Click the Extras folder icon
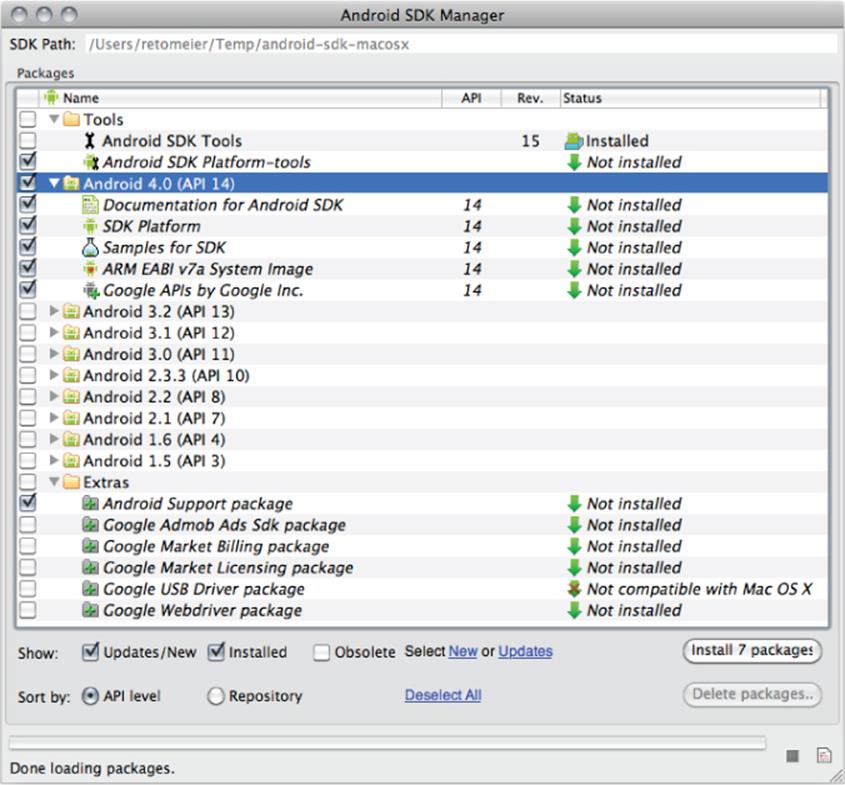Screen dimensions: 845x785 pos(71,482)
